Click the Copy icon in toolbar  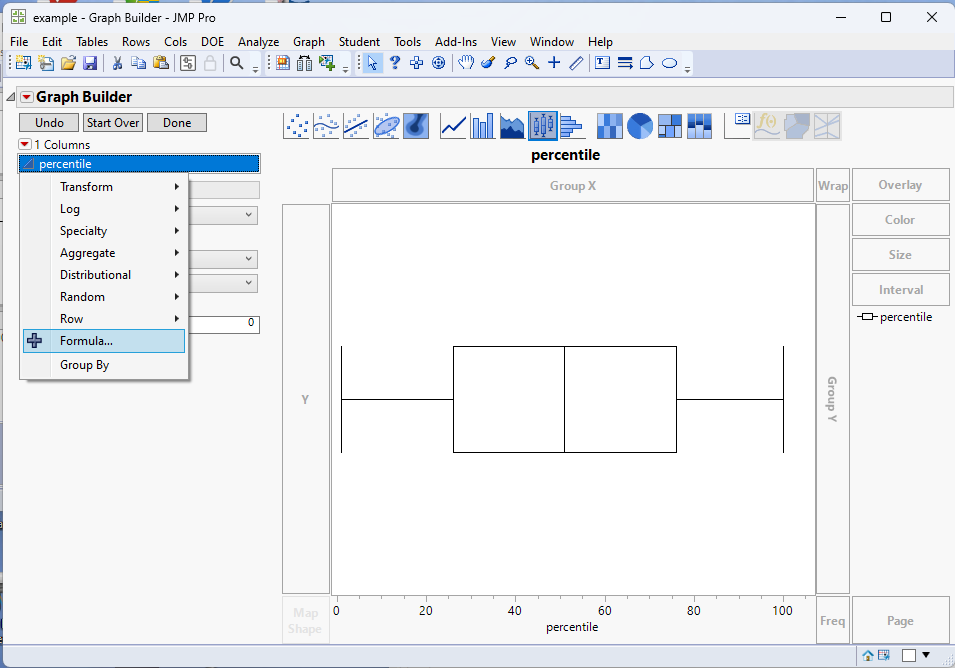tap(139, 63)
